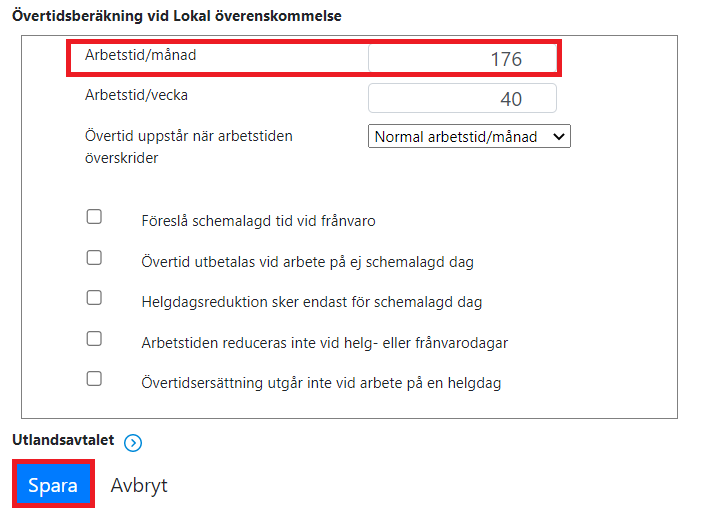Image resolution: width=719 pixels, height=525 pixels.
Task: Click the dropdown chevron arrow for overtime threshold
Action: (559, 137)
